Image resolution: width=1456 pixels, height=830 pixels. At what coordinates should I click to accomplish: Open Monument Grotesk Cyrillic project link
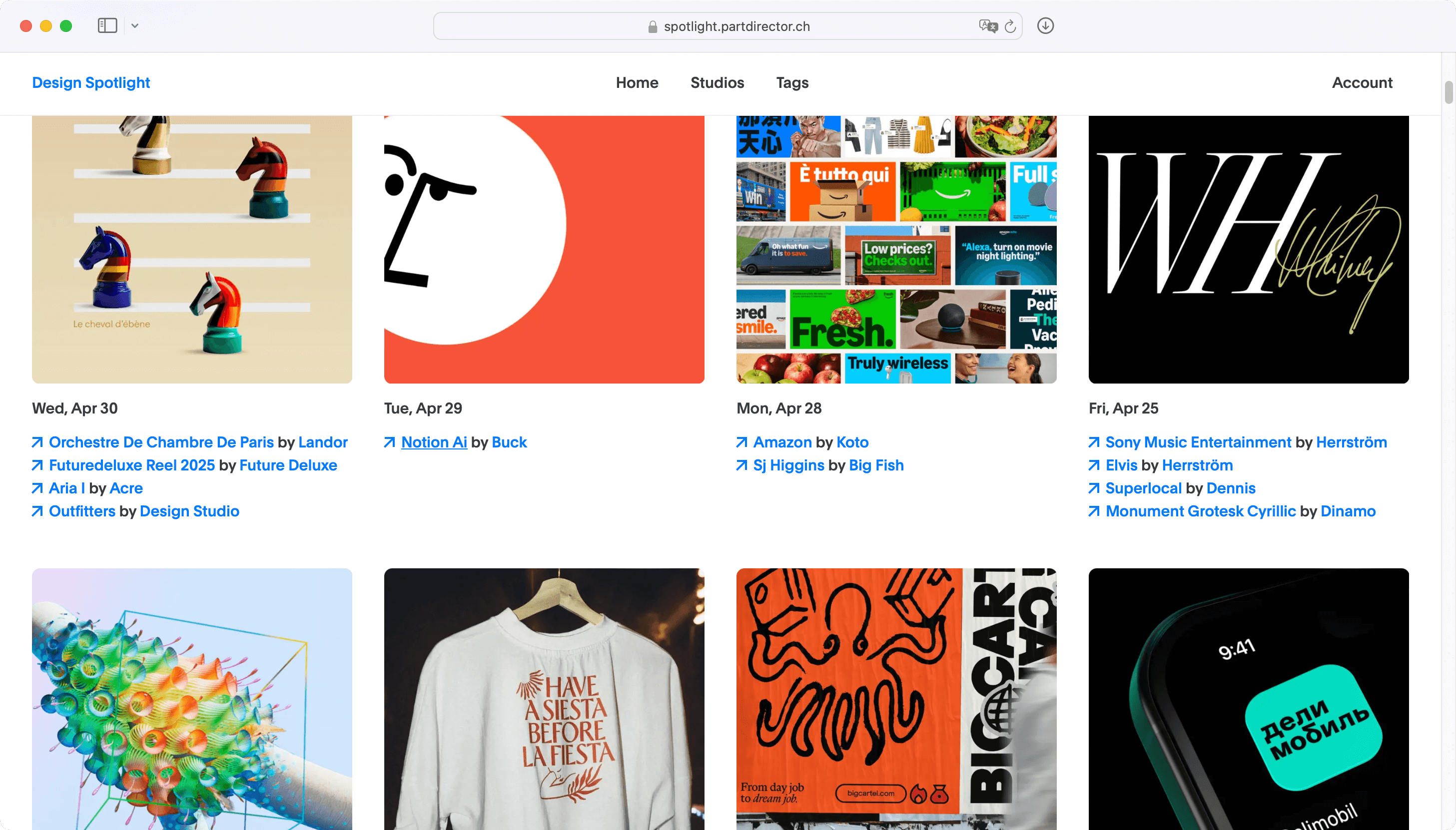1201,511
